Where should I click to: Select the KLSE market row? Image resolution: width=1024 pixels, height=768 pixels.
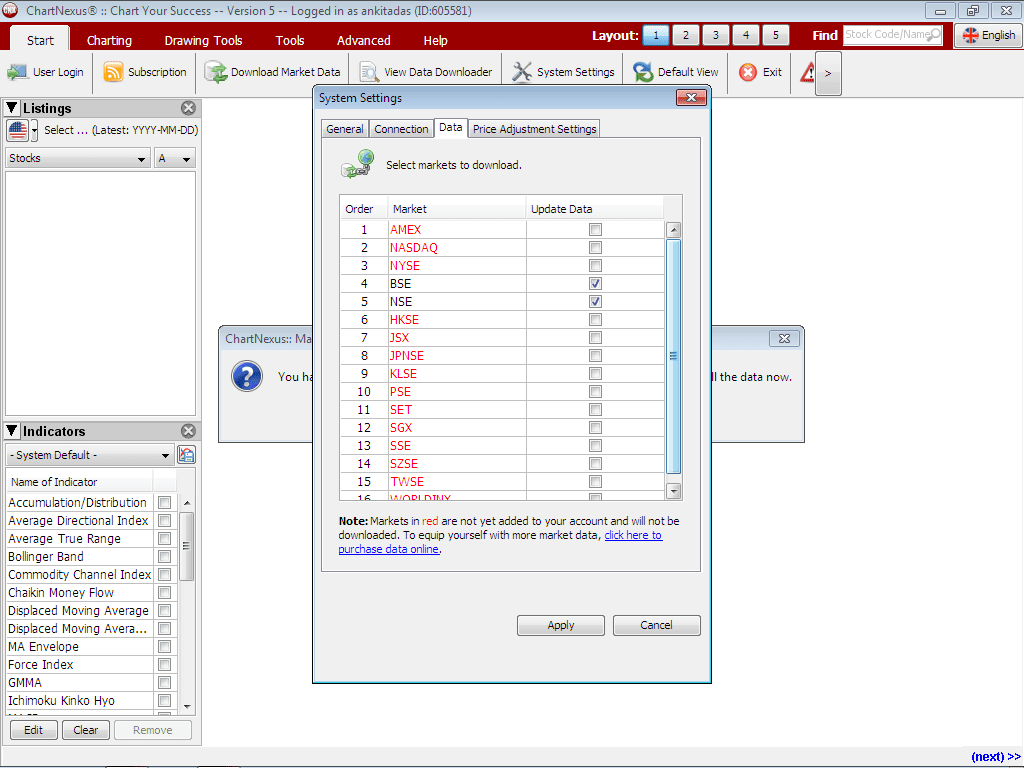click(x=502, y=374)
